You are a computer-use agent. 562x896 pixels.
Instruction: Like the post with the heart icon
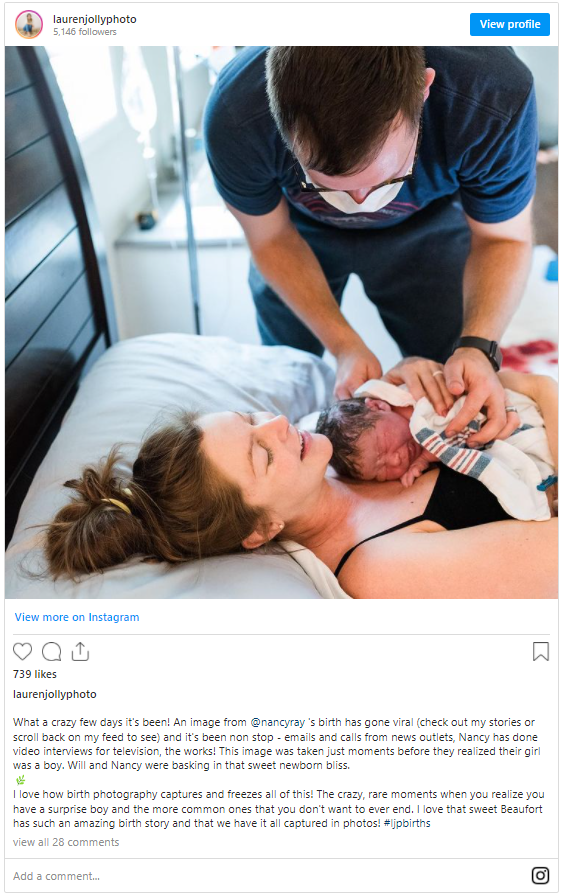[x=23, y=651]
